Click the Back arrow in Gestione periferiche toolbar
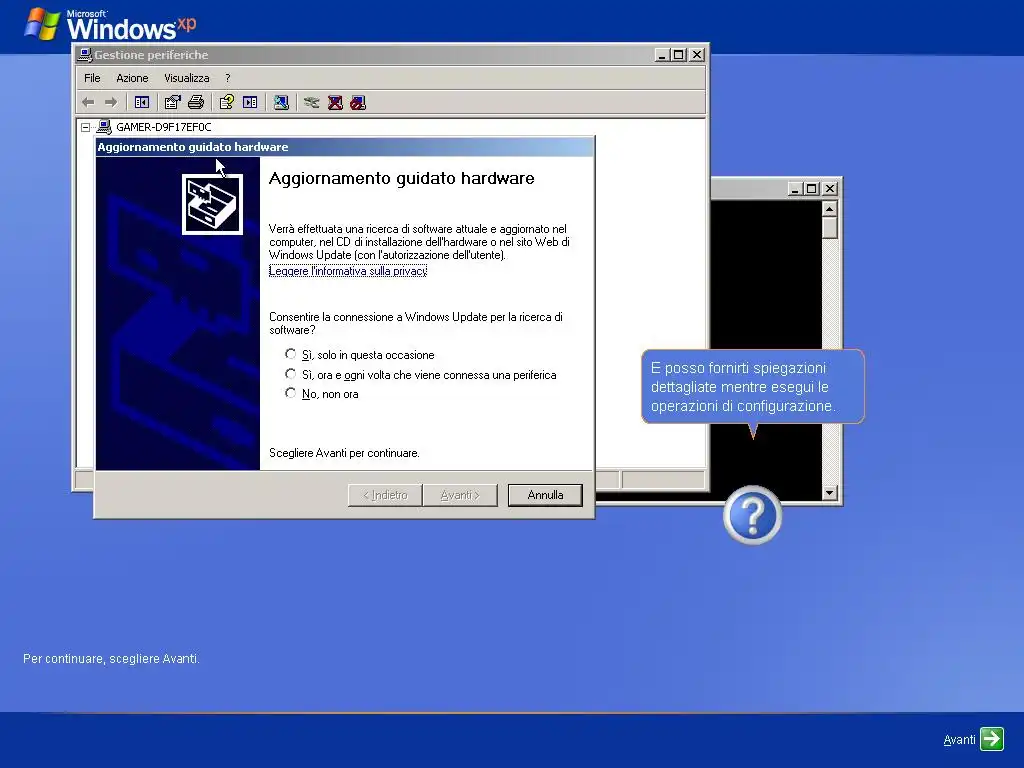 pos(88,103)
